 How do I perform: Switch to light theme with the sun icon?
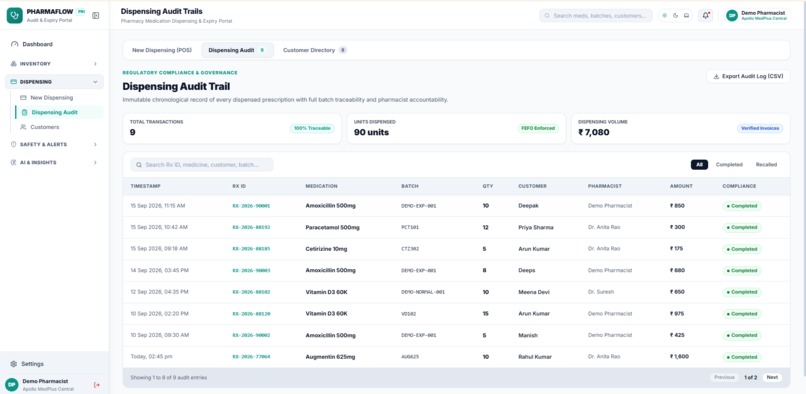pos(665,15)
